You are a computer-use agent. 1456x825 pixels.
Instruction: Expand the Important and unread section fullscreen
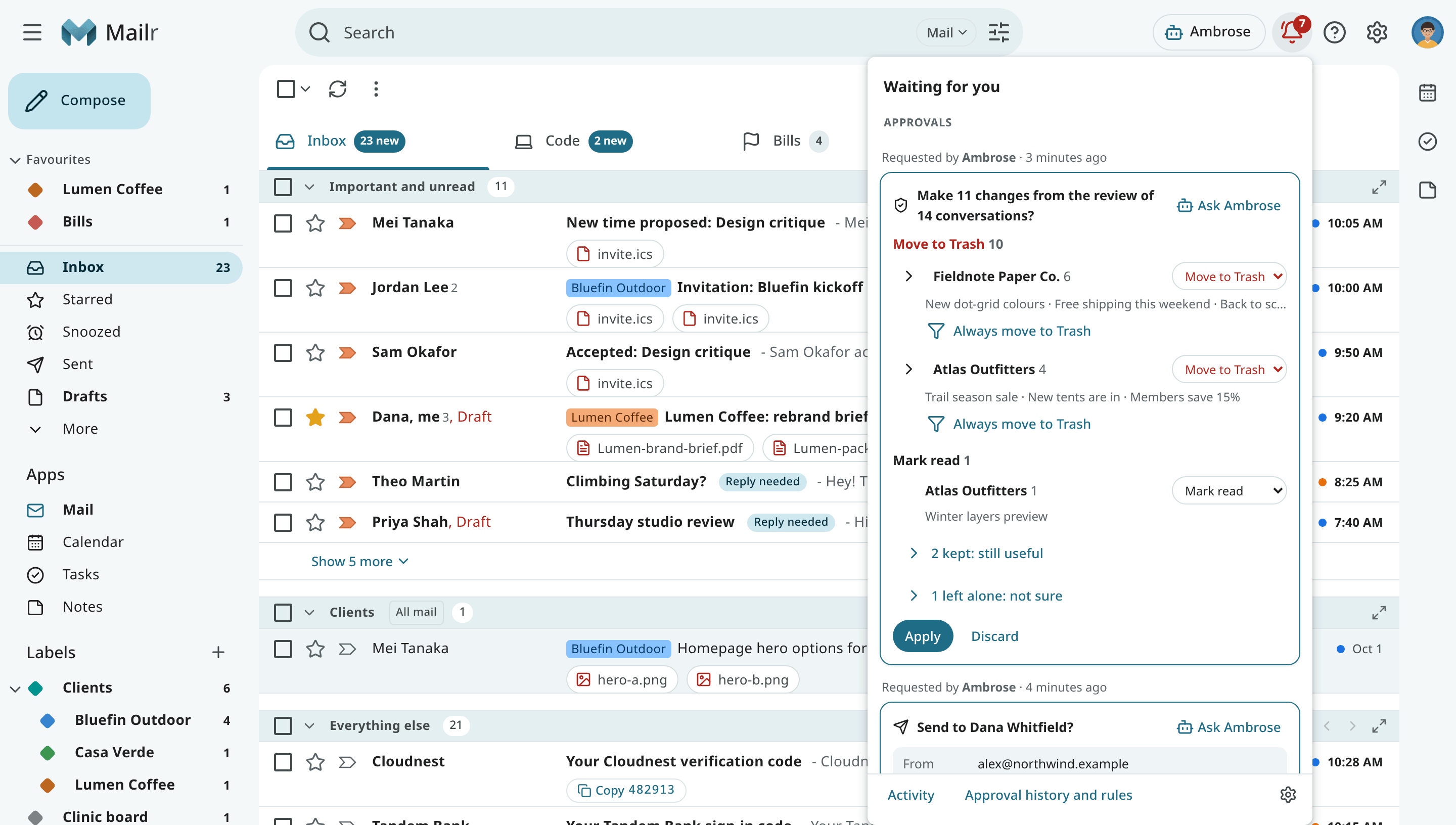point(1379,187)
